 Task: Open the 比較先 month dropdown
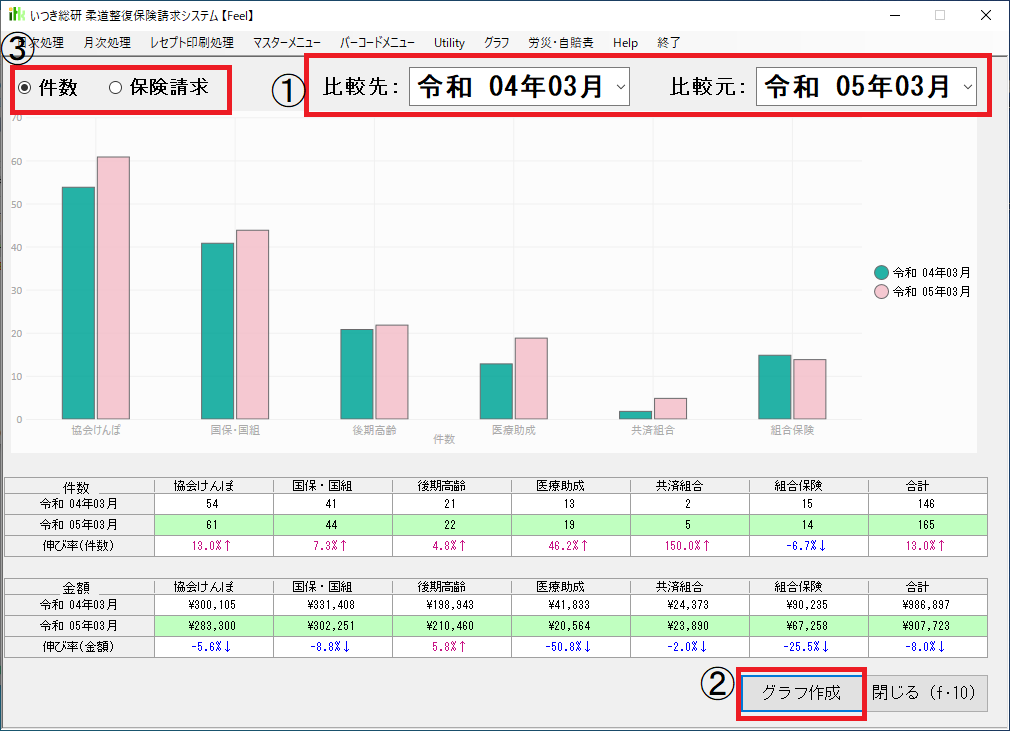click(x=620, y=87)
